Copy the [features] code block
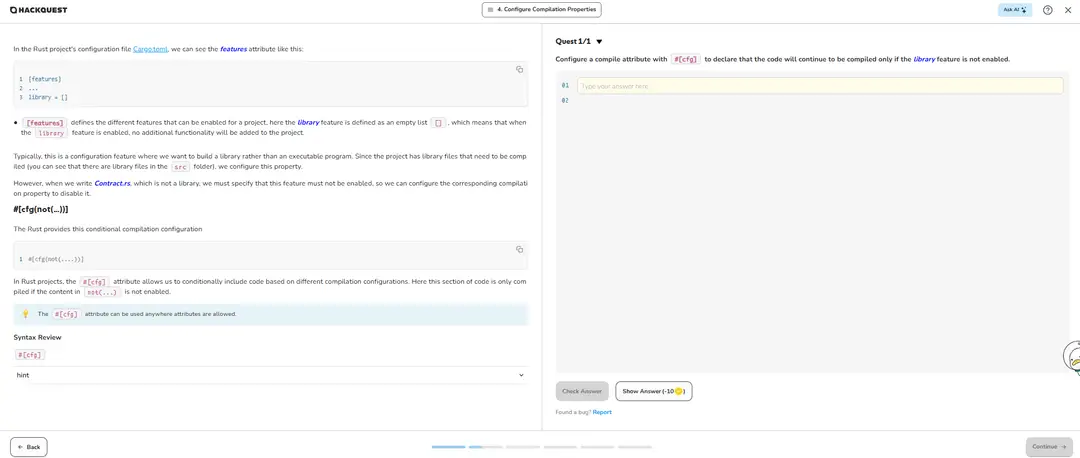Image resolution: width=1080 pixels, height=458 pixels. click(x=519, y=69)
